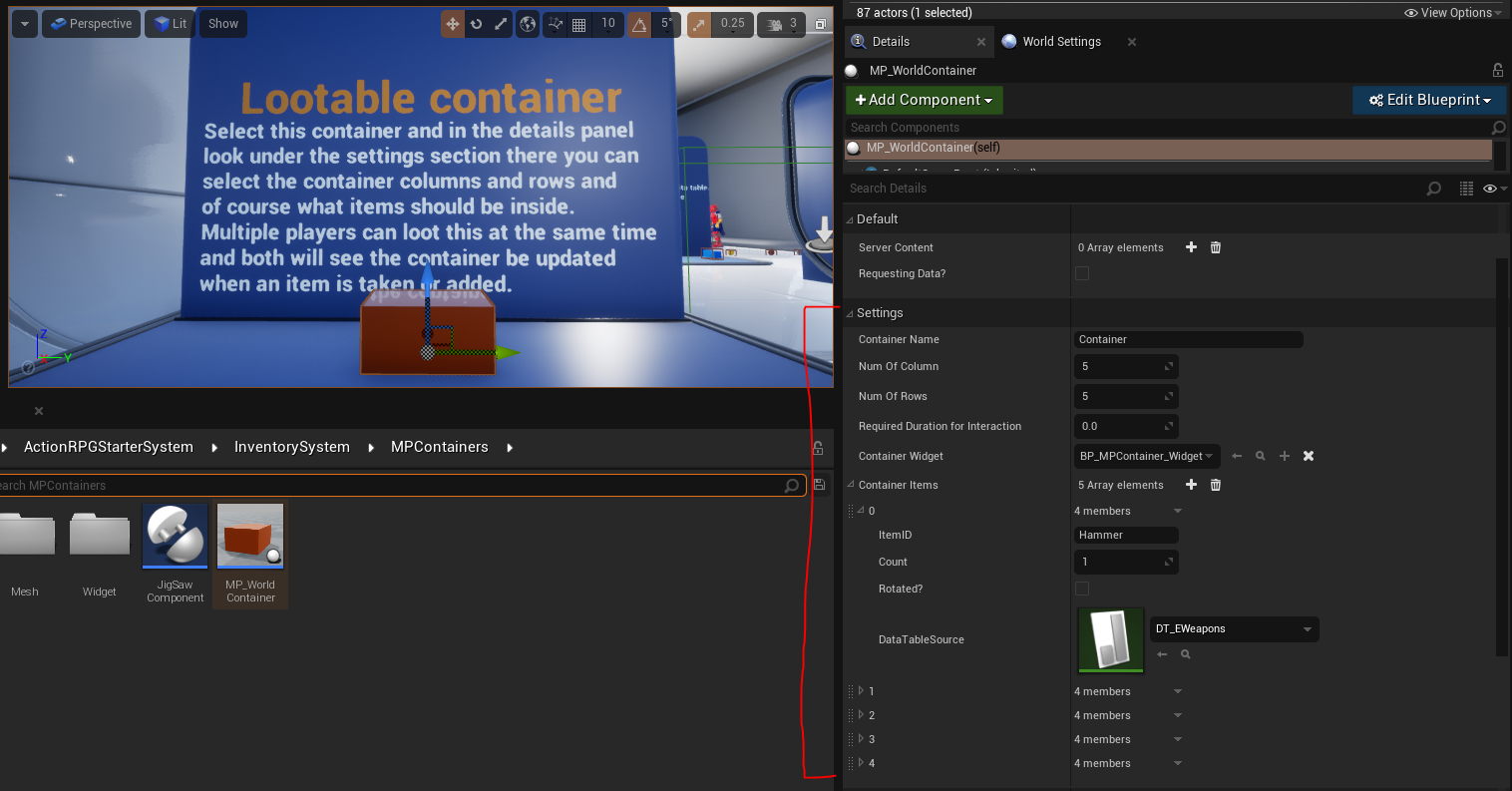
Task: Click the Content Browser path lock icon
Action: 818,448
